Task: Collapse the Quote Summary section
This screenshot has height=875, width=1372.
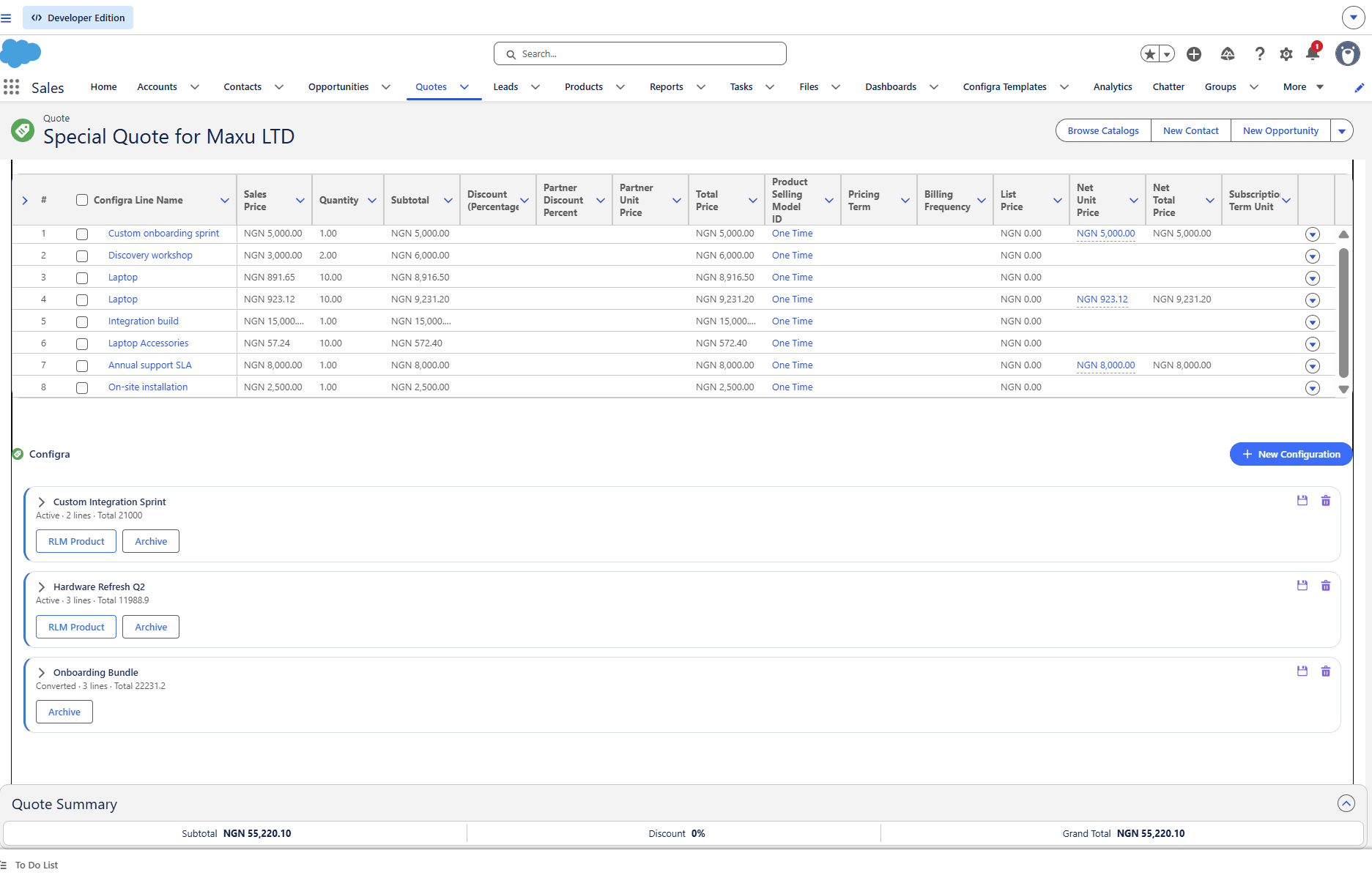Action: point(1346,803)
